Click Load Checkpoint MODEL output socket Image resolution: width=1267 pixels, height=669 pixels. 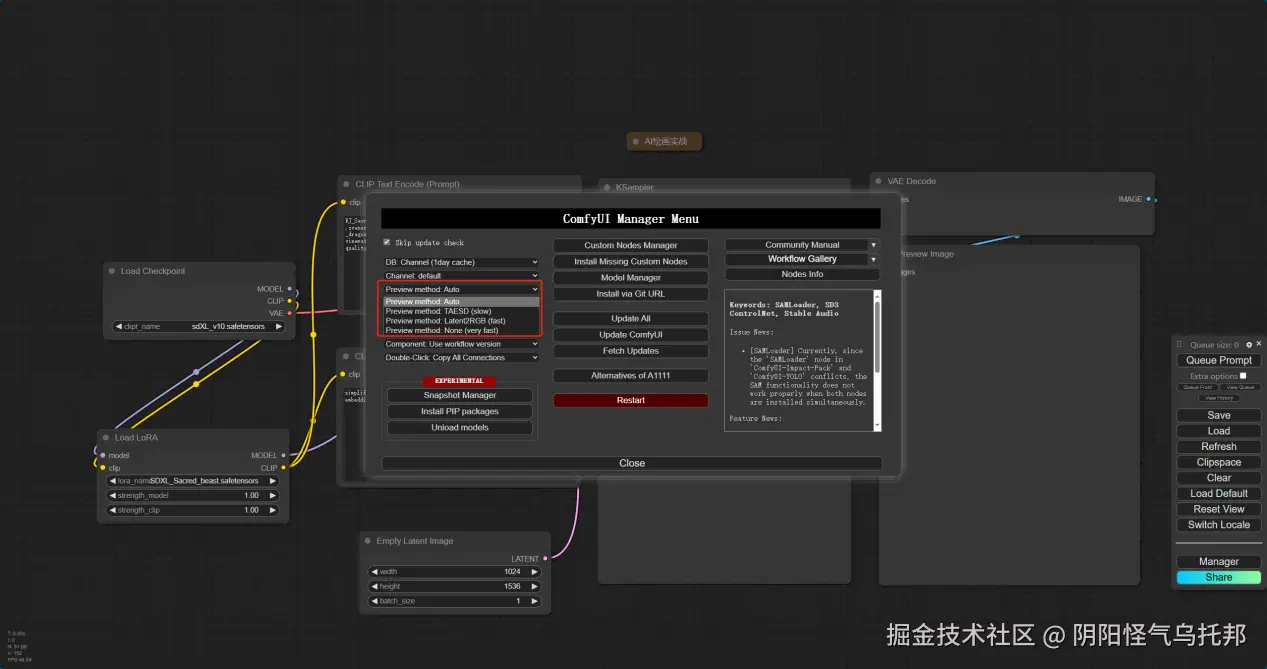pos(290,289)
